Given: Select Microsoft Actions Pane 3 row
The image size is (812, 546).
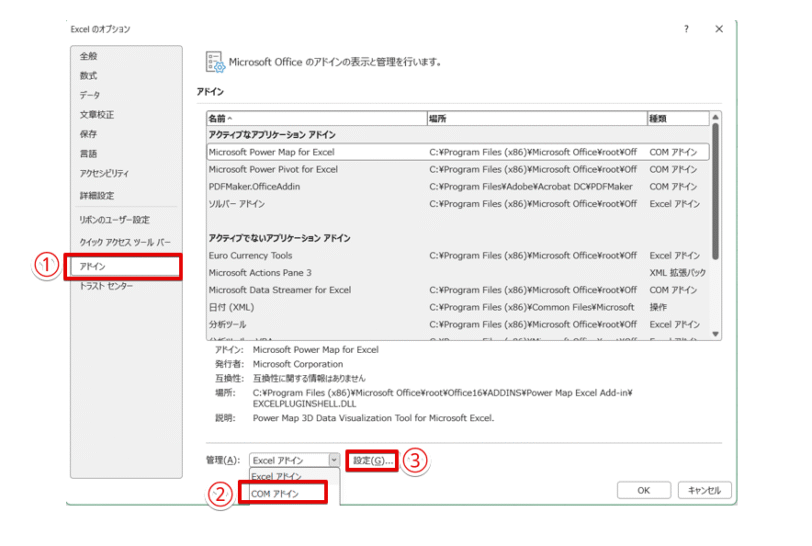Looking at the screenshot, I should [x=457, y=272].
